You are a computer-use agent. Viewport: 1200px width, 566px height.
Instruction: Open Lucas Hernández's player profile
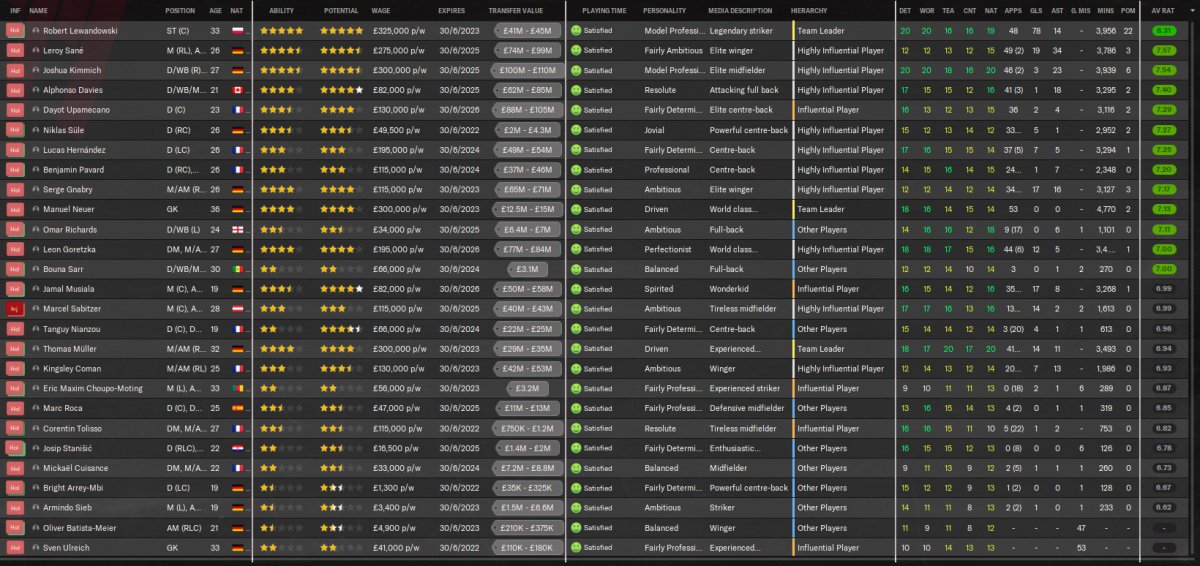(x=74, y=150)
